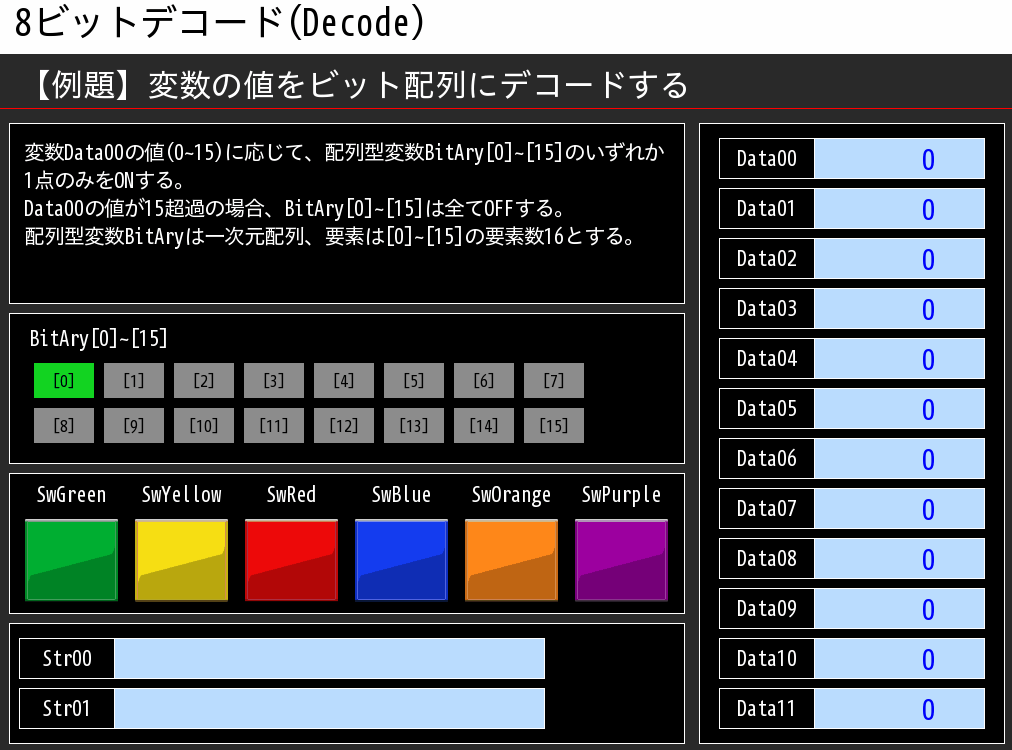Screen dimensions: 1012x750
Task: Click the green pad of SwGreen
Action: (x=71, y=558)
